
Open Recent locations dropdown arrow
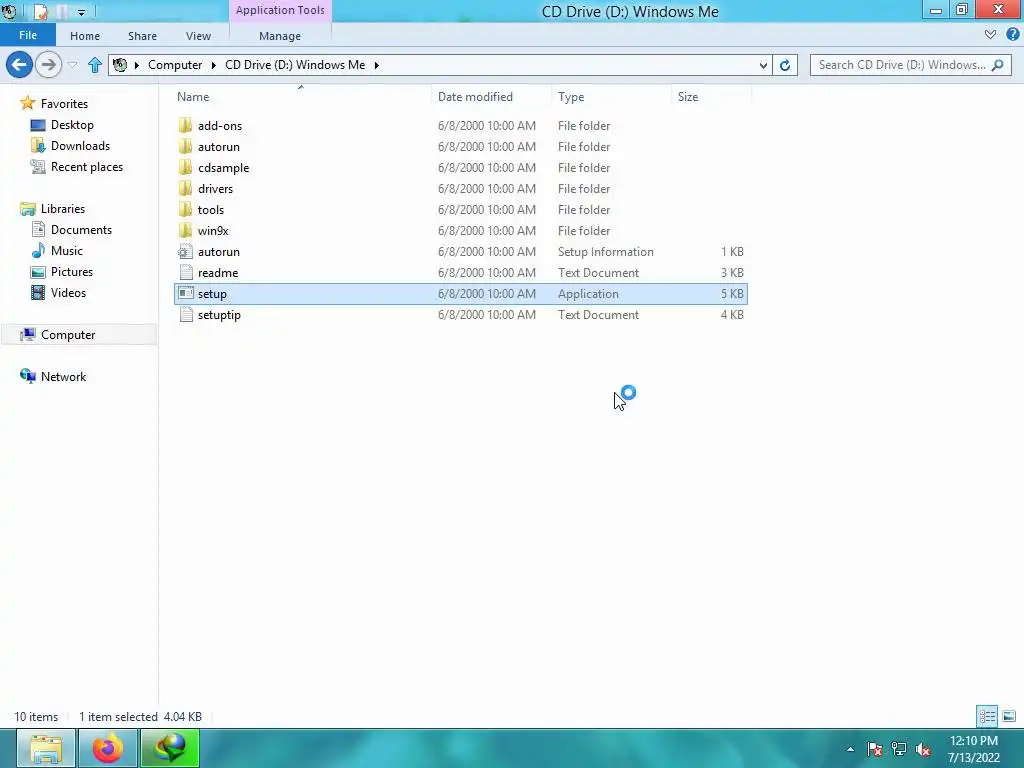[x=72, y=65]
